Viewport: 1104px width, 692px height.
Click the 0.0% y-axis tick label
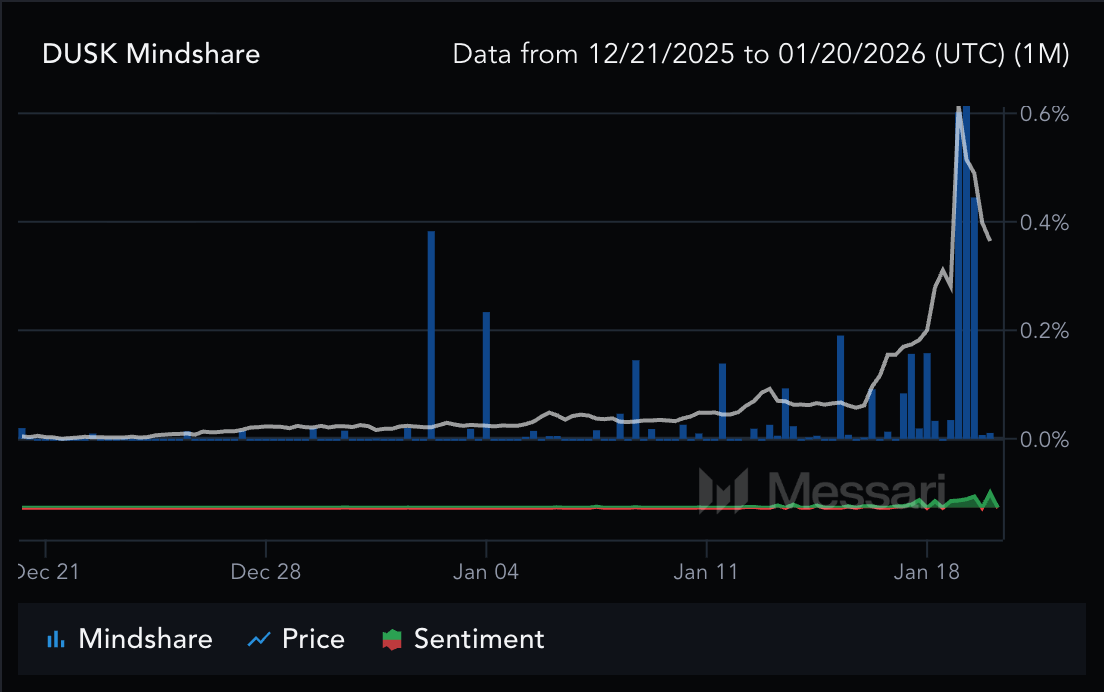[x=1044, y=439]
